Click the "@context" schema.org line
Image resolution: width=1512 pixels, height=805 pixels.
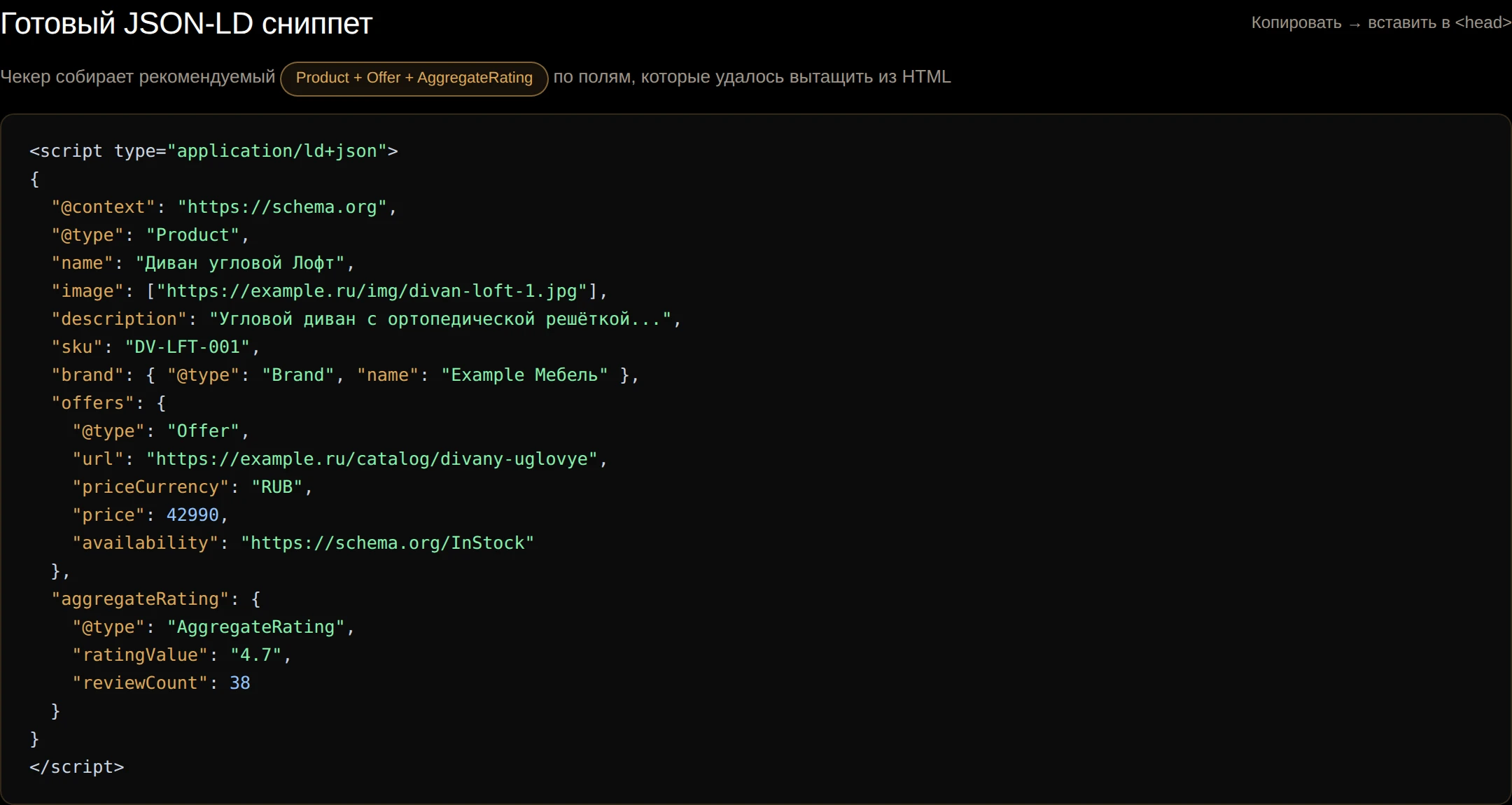click(224, 207)
